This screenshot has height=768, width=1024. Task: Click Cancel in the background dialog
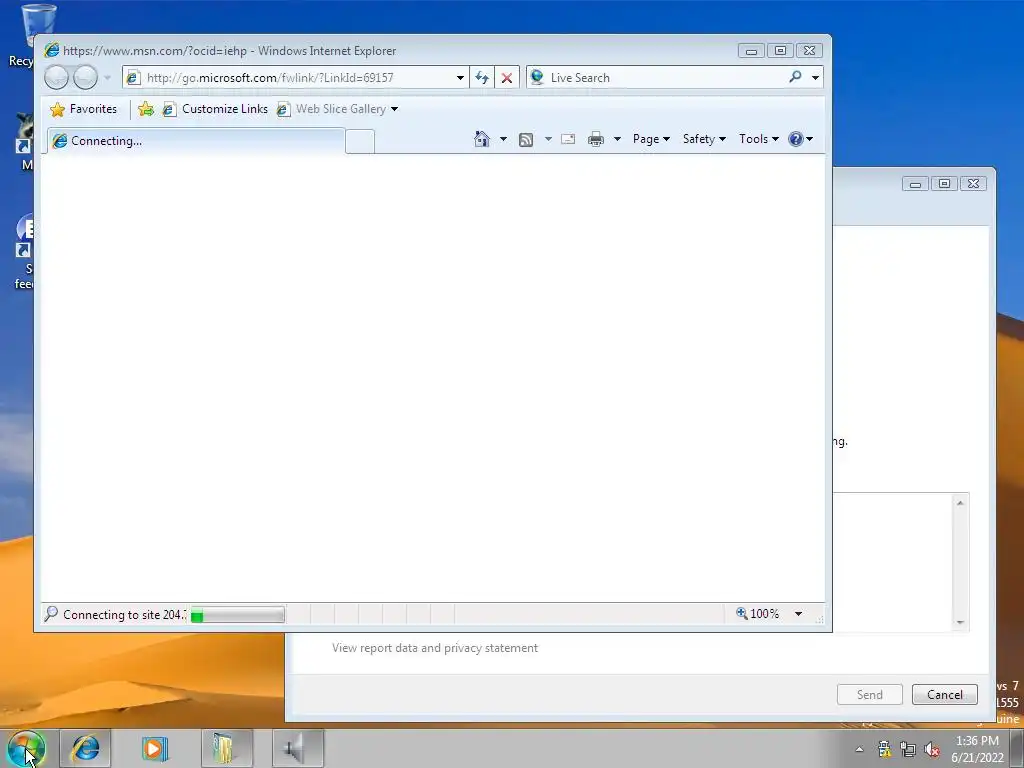pos(944,695)
